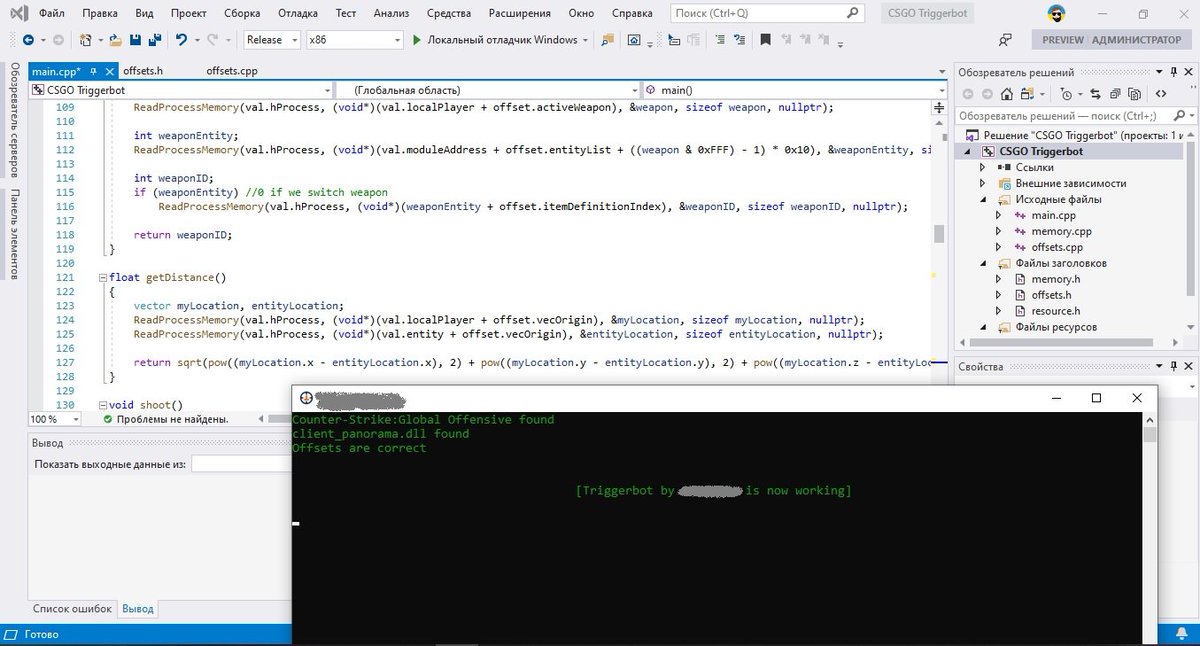Select Файлы ресурсов folder in Solution Explorer

pos(1055,327)
